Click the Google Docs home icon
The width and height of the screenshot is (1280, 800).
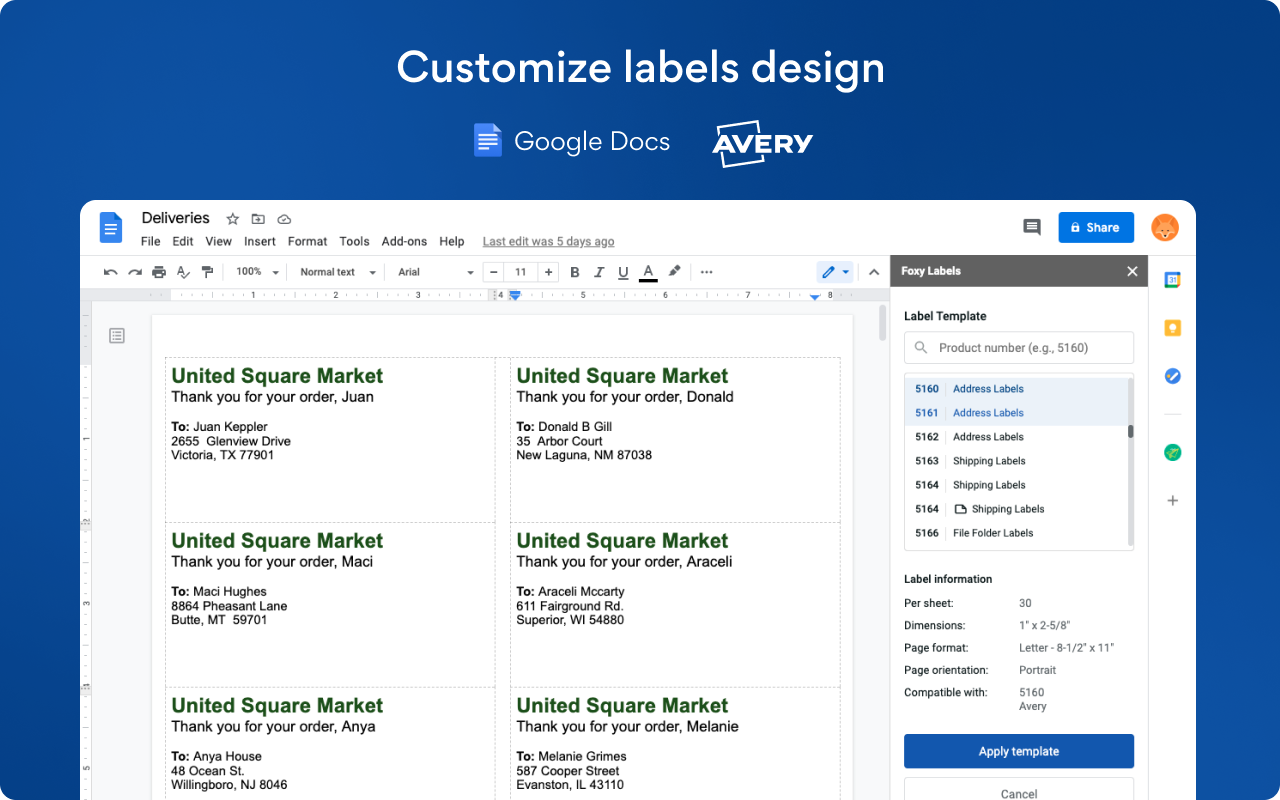(110, 227)
